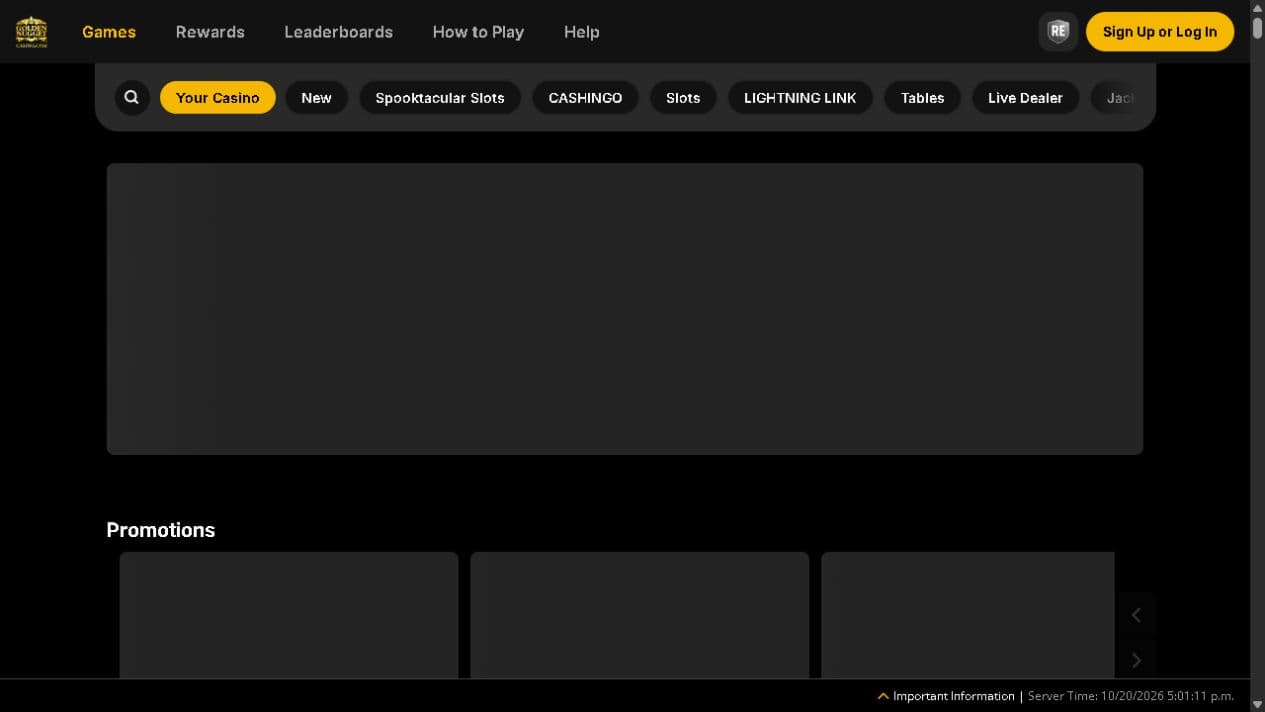The height and width of the screenshot is (712, 1265).
Task: Click the large hero banner placeholder
Action: coord(625,309)
